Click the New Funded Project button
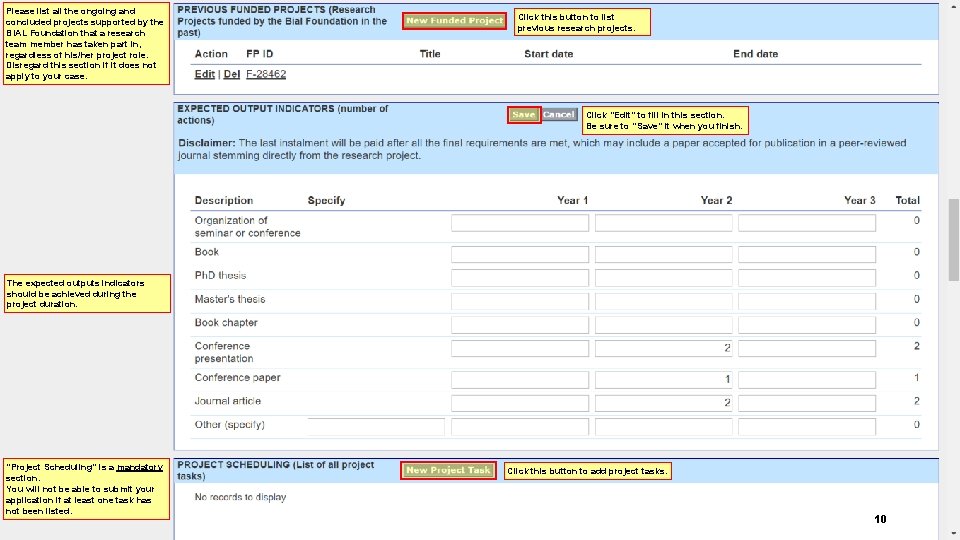 [454, 21]
